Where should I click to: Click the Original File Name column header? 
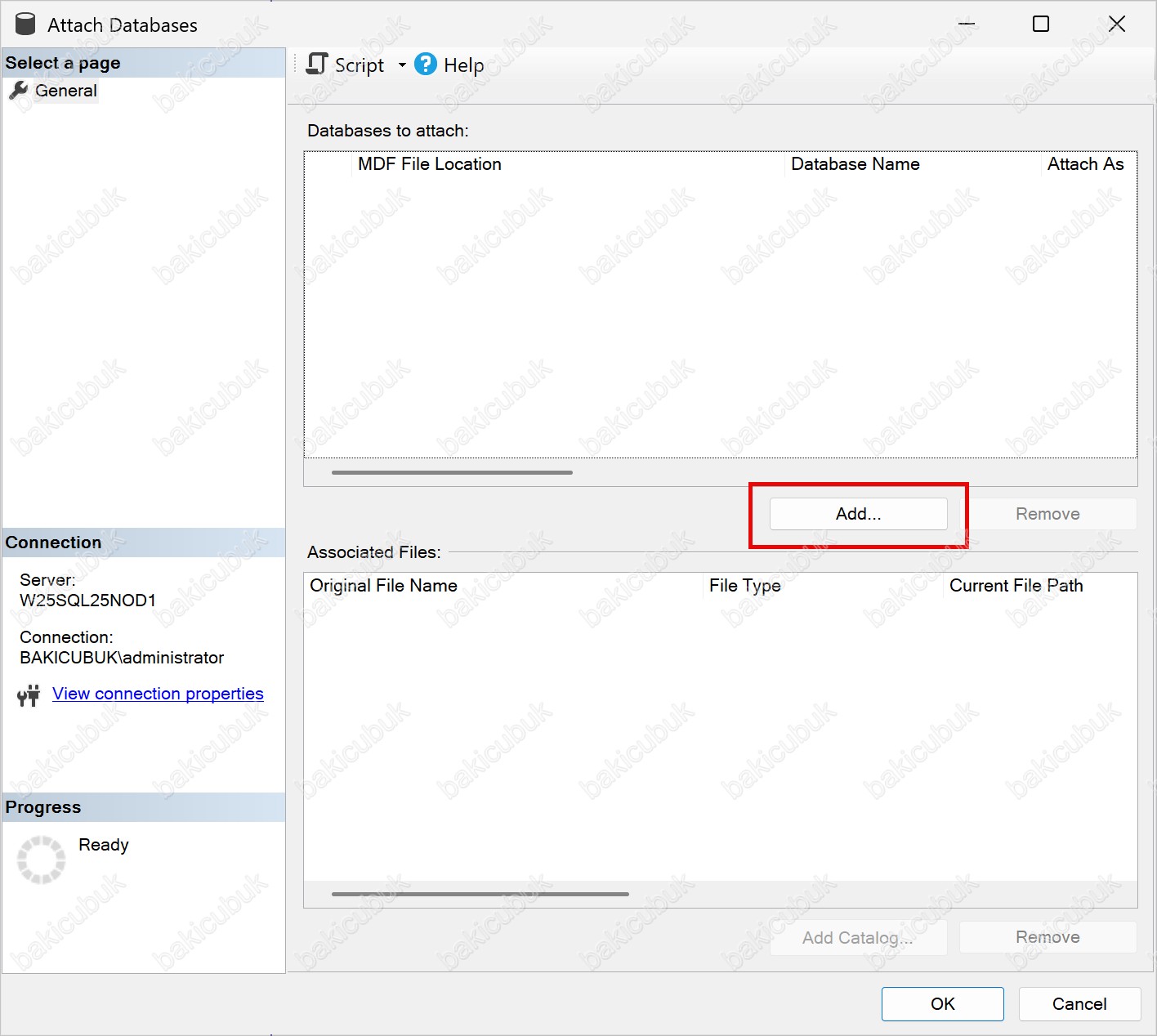point(383,586)
